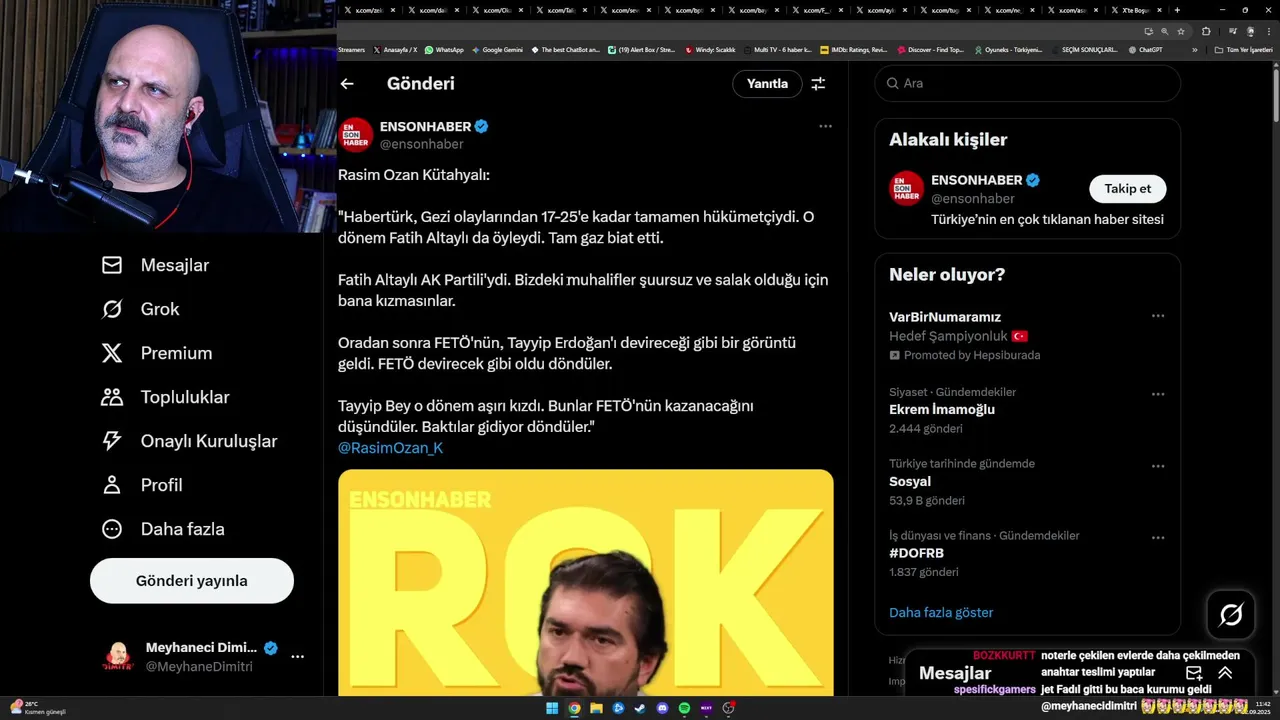Expand the Mesajlar drawer with double chevron
The height and width of the screenshot is (720, 1280).
point(1225,673)
